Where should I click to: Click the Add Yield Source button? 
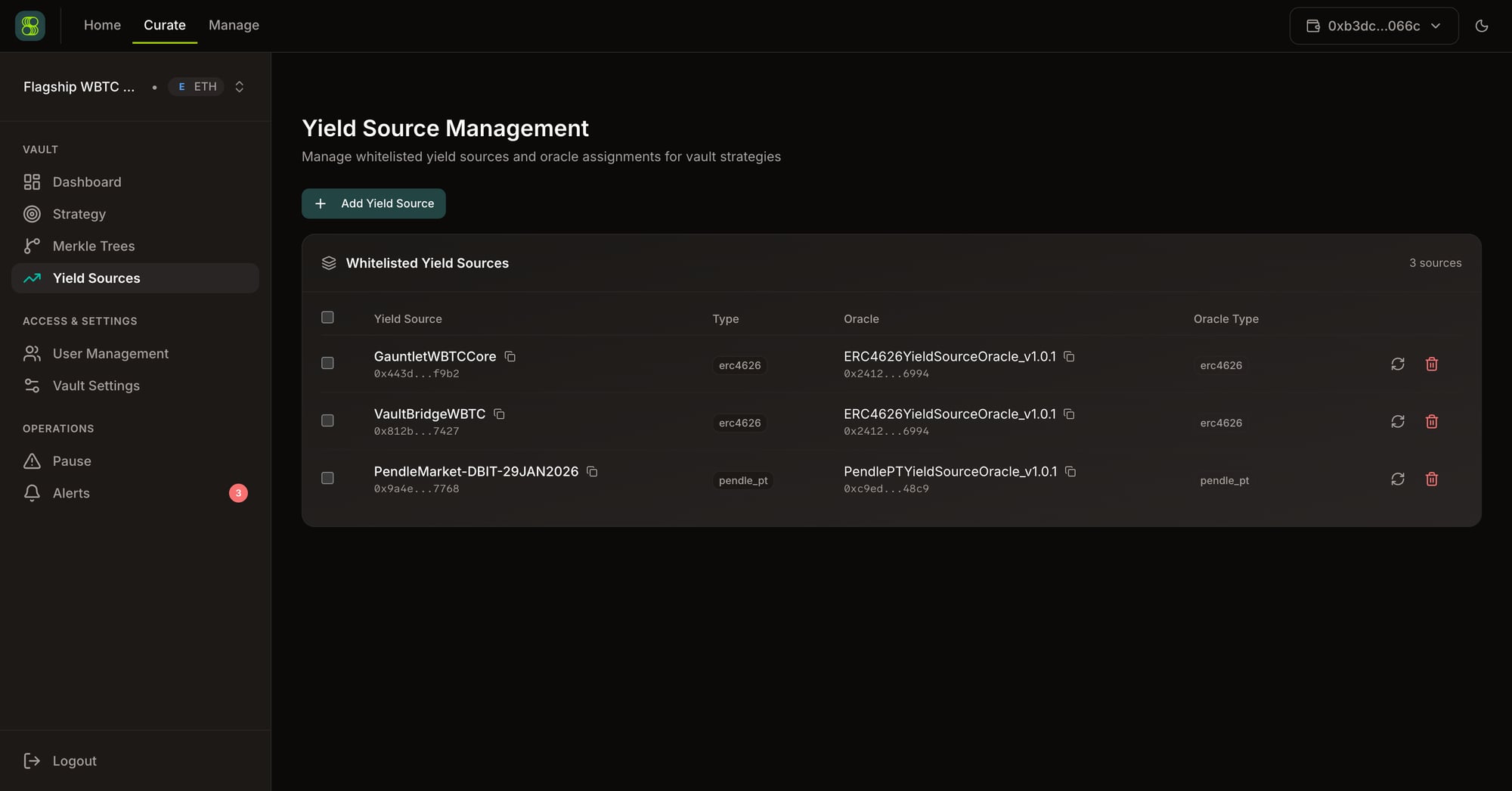coord(373,203)
